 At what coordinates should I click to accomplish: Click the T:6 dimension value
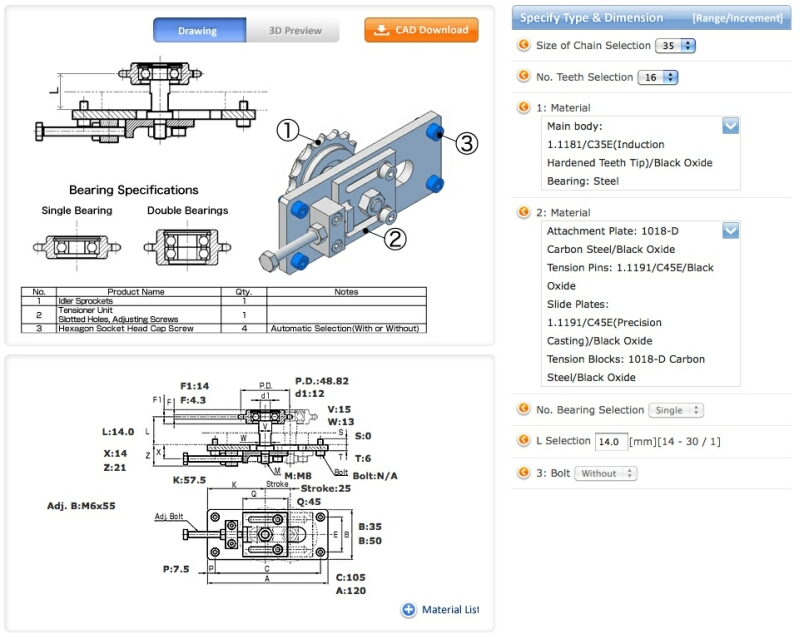pyautogui.click(x=363, y=458)
